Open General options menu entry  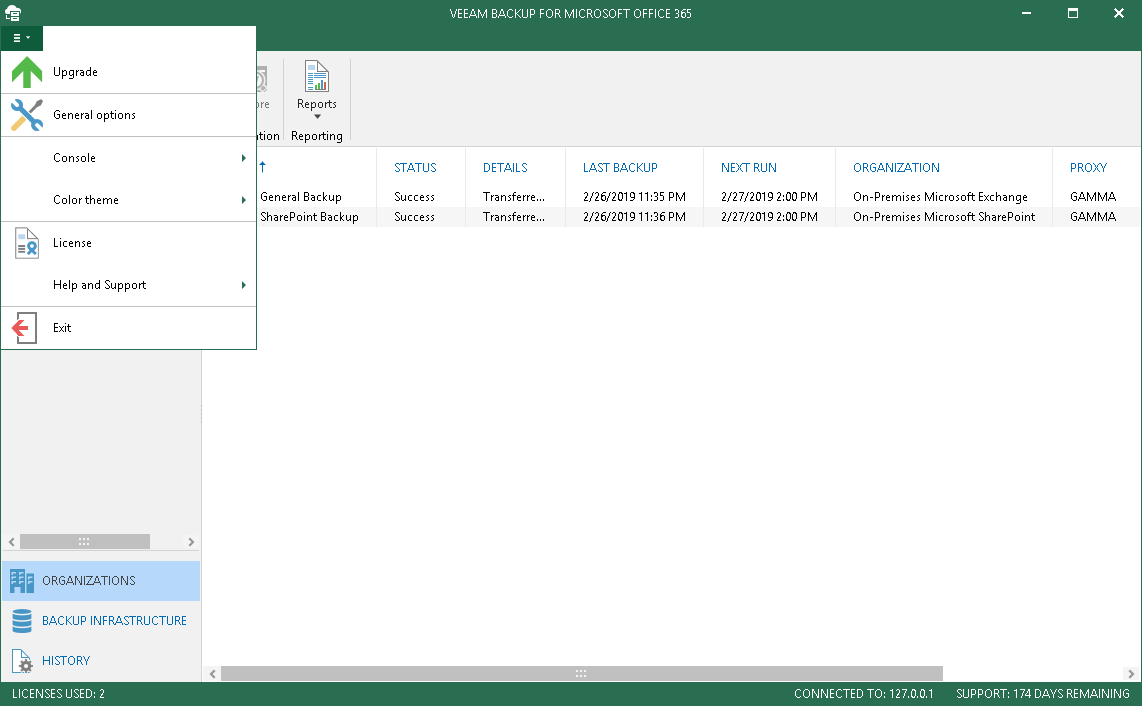(129, 115)
